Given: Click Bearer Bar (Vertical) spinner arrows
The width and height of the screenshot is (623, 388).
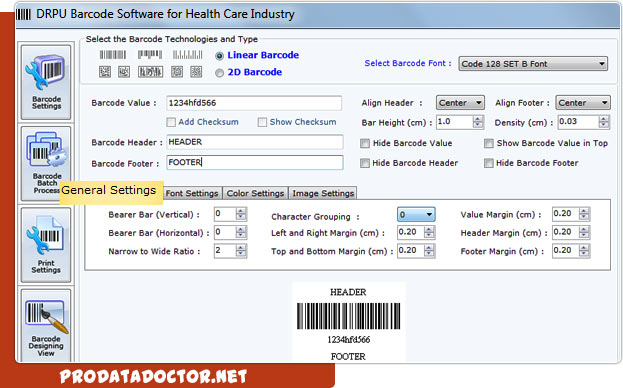Looking at the screenshot, I should coord(241,214).
